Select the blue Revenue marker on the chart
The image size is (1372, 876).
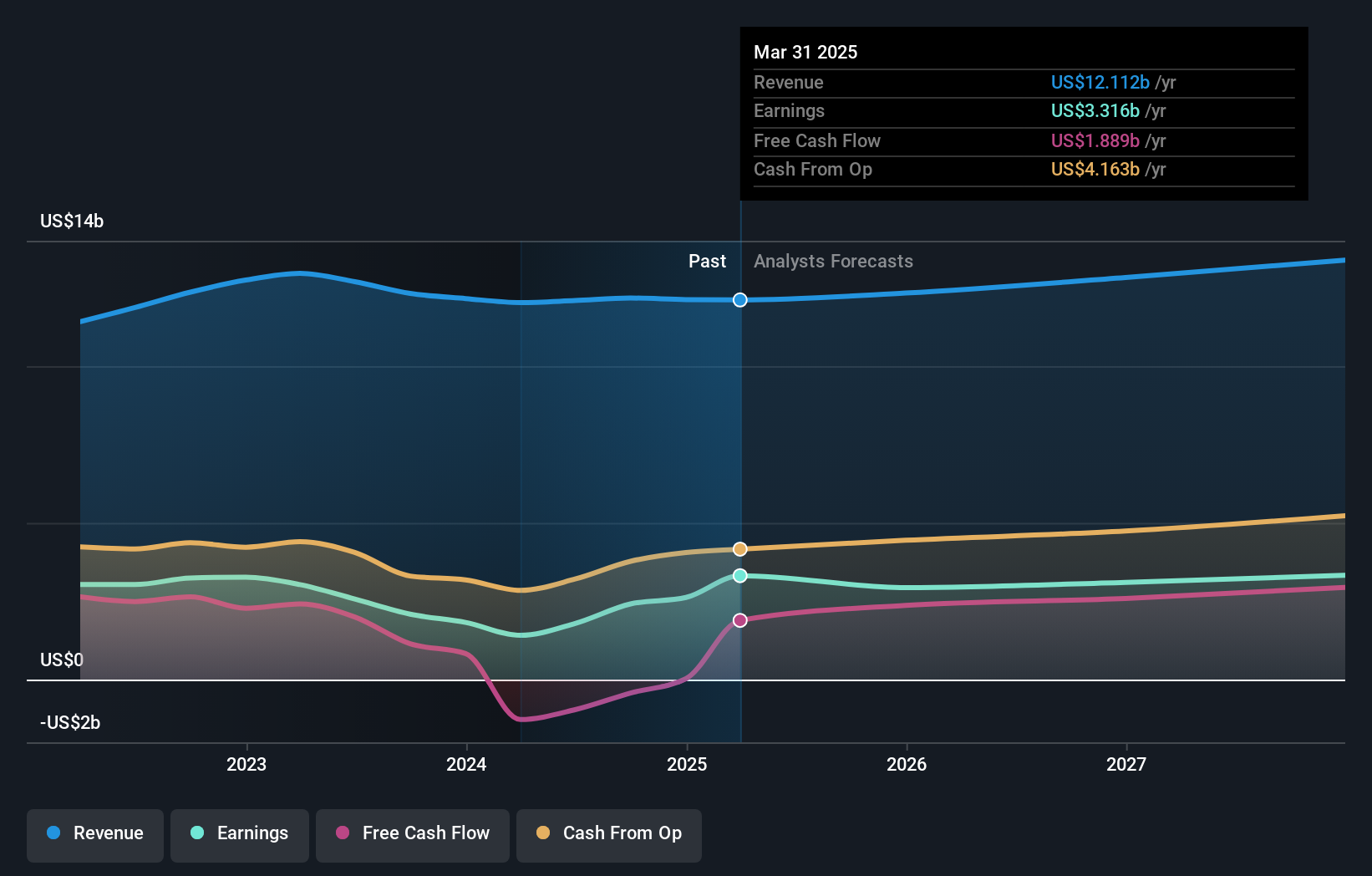[x=739, y=300]
